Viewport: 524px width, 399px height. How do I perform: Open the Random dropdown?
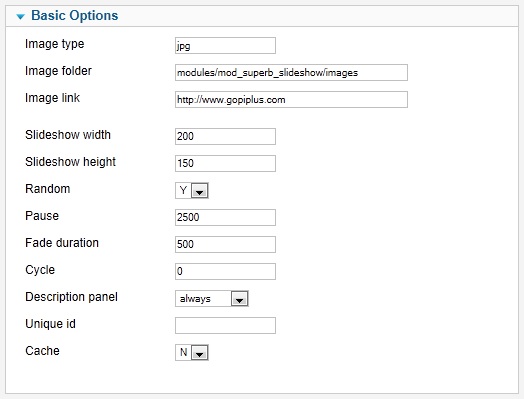[192, 190]
